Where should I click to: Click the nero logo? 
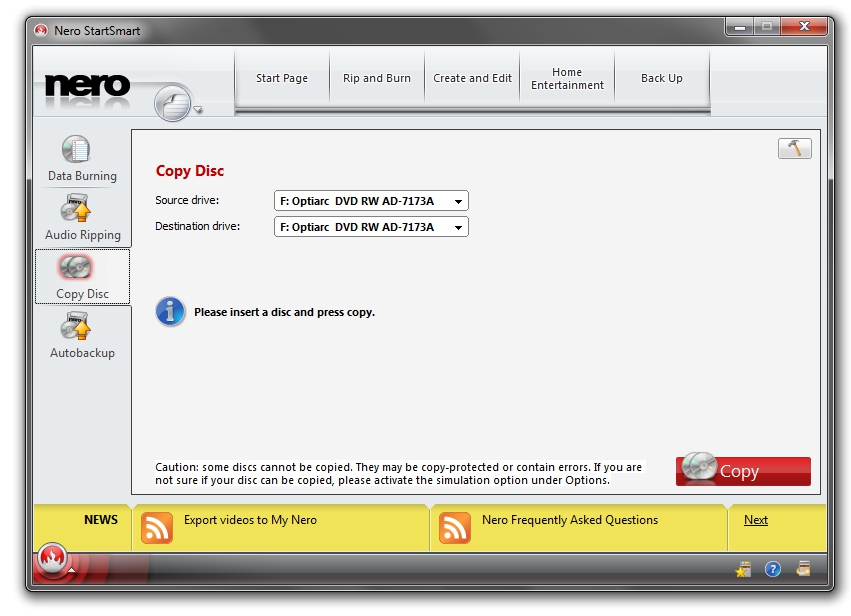coord(87,86)
